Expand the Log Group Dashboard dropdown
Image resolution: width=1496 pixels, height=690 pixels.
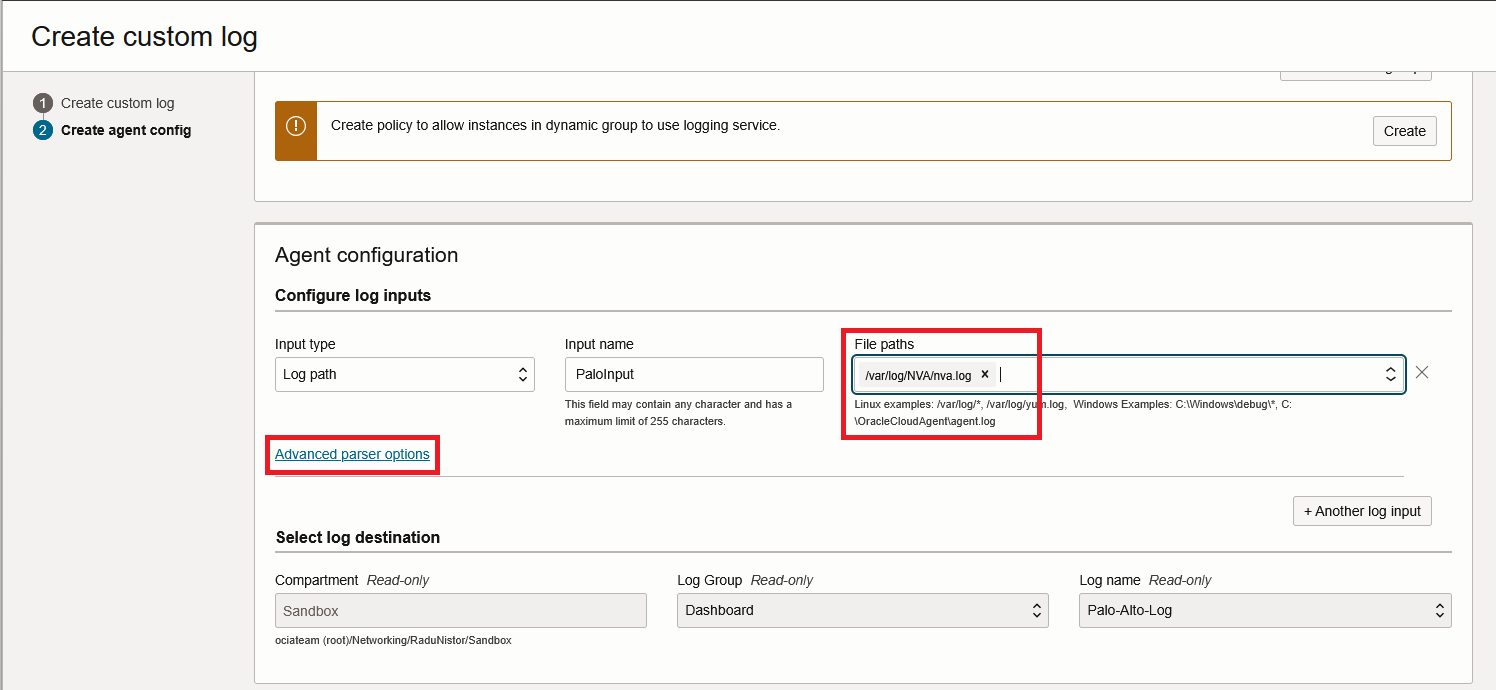tap(862, 610)
